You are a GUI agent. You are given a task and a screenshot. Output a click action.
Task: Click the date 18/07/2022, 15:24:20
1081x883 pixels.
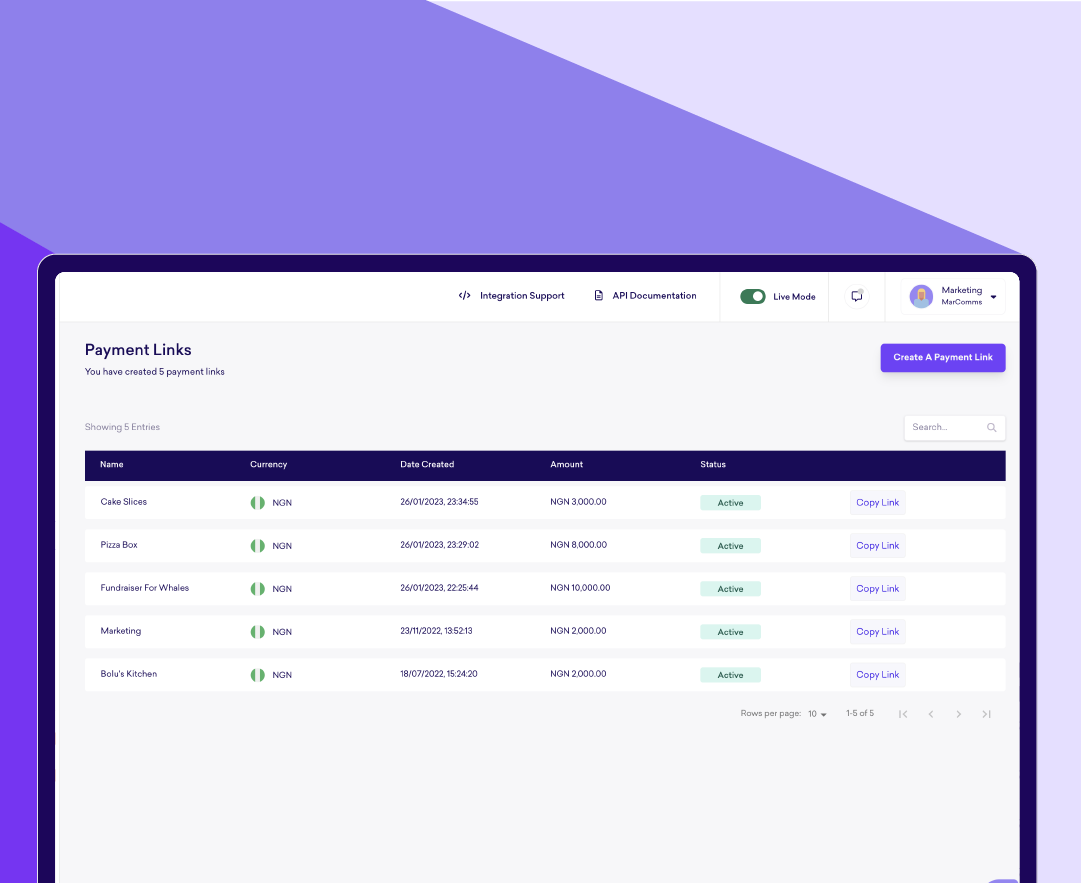pos(438,674)
